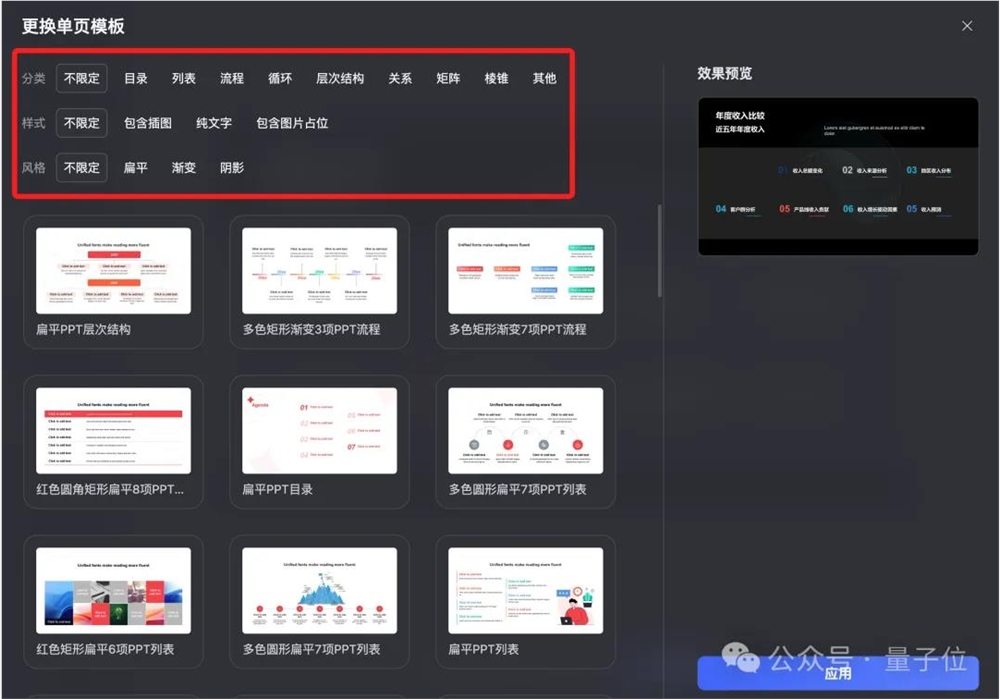Select the 红色矩形扁平6项PPT列表 template

point(113,590)
